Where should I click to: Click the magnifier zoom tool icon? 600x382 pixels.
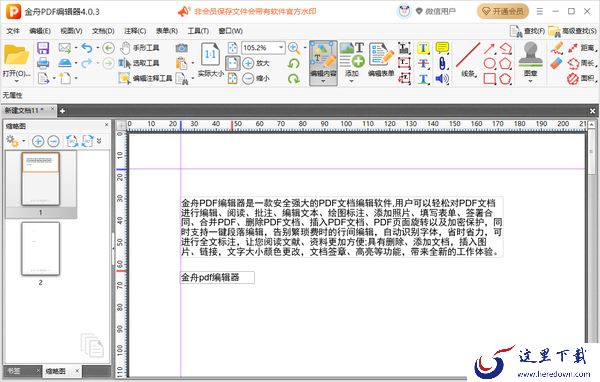click(294, 48)
